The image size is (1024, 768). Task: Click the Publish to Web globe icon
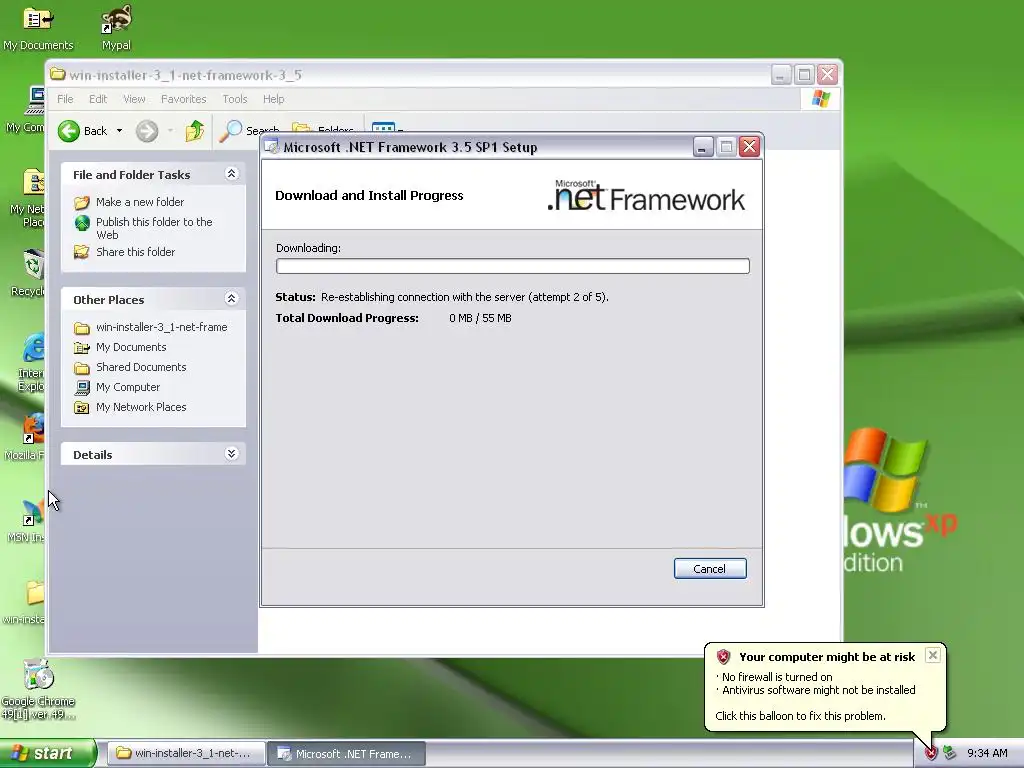[x=82, y=223]
